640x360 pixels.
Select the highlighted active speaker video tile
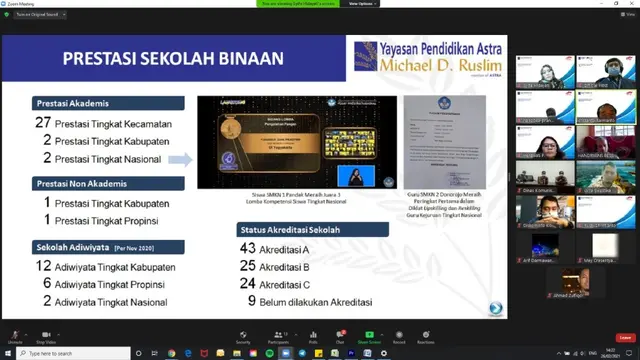click(606, 107)
